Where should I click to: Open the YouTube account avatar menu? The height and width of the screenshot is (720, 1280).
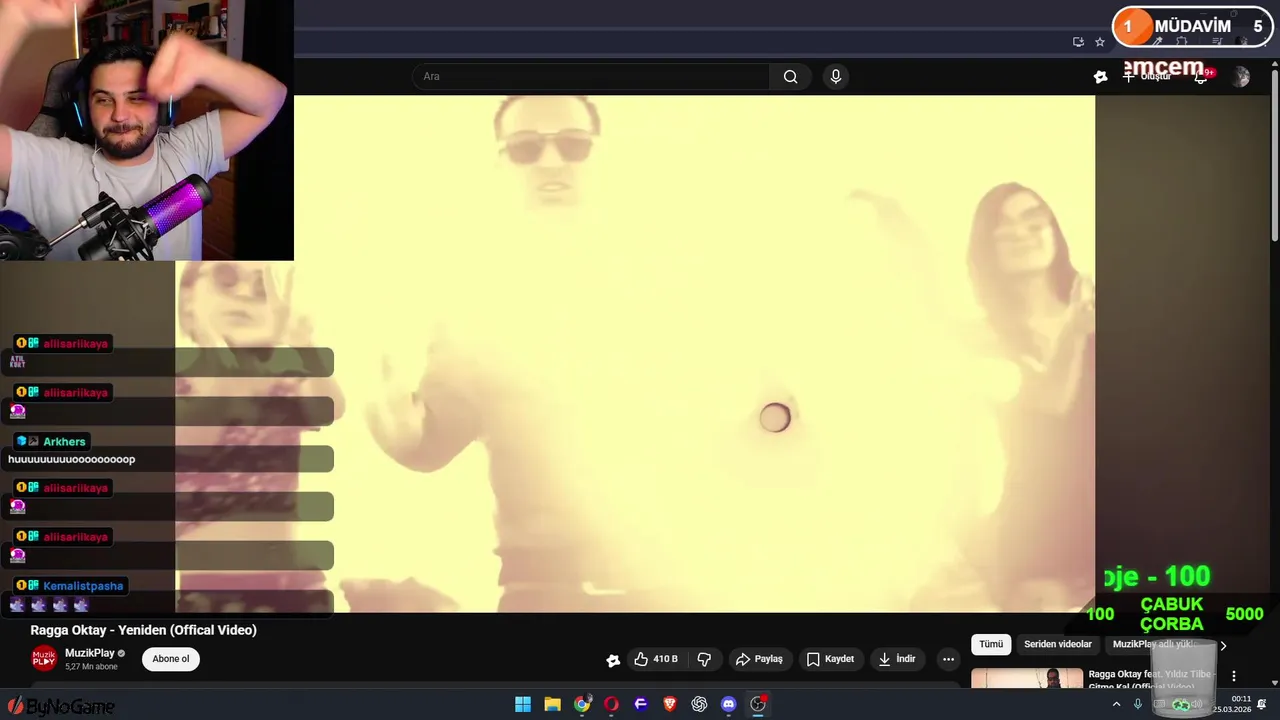pyautogui.click(x=1241, y=77)
